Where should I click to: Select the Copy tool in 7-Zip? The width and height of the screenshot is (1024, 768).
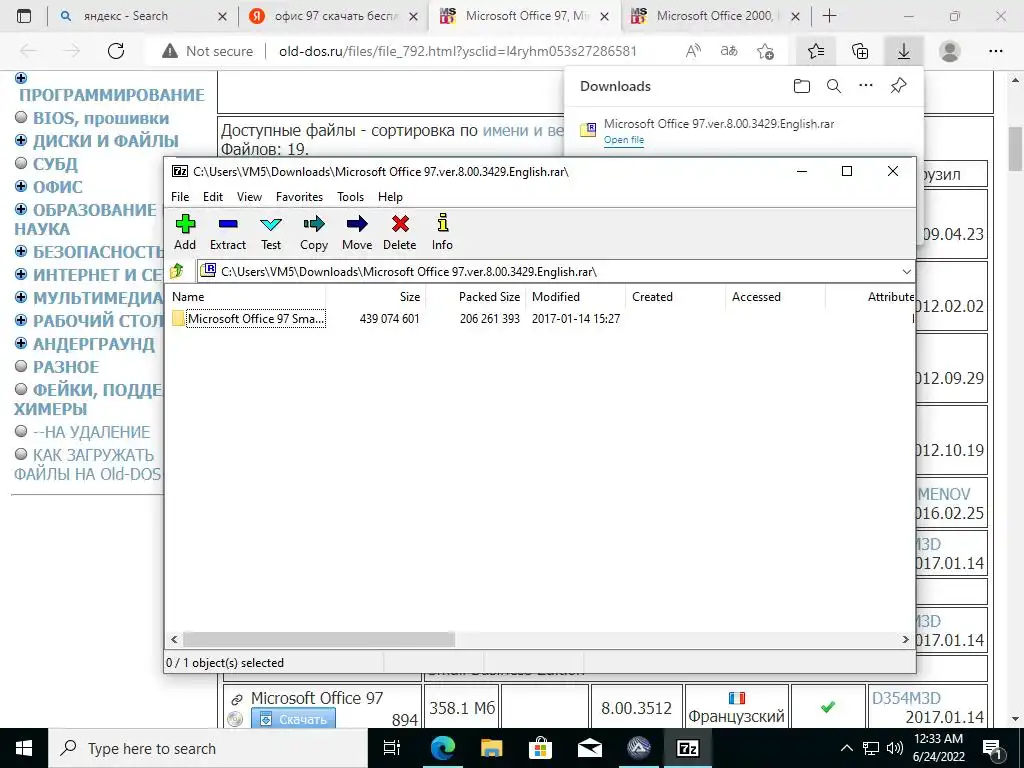313,232
